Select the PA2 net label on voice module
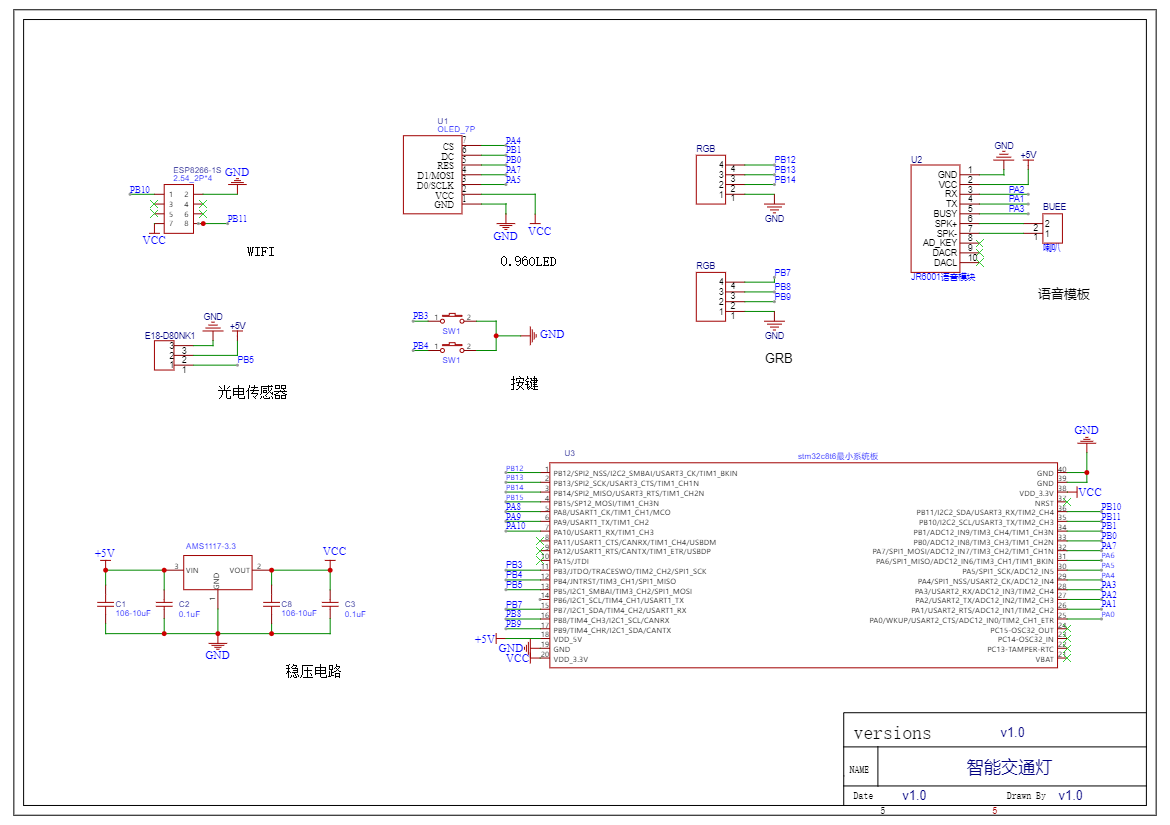1170x825 pixels. click(x=1016, y=189)
